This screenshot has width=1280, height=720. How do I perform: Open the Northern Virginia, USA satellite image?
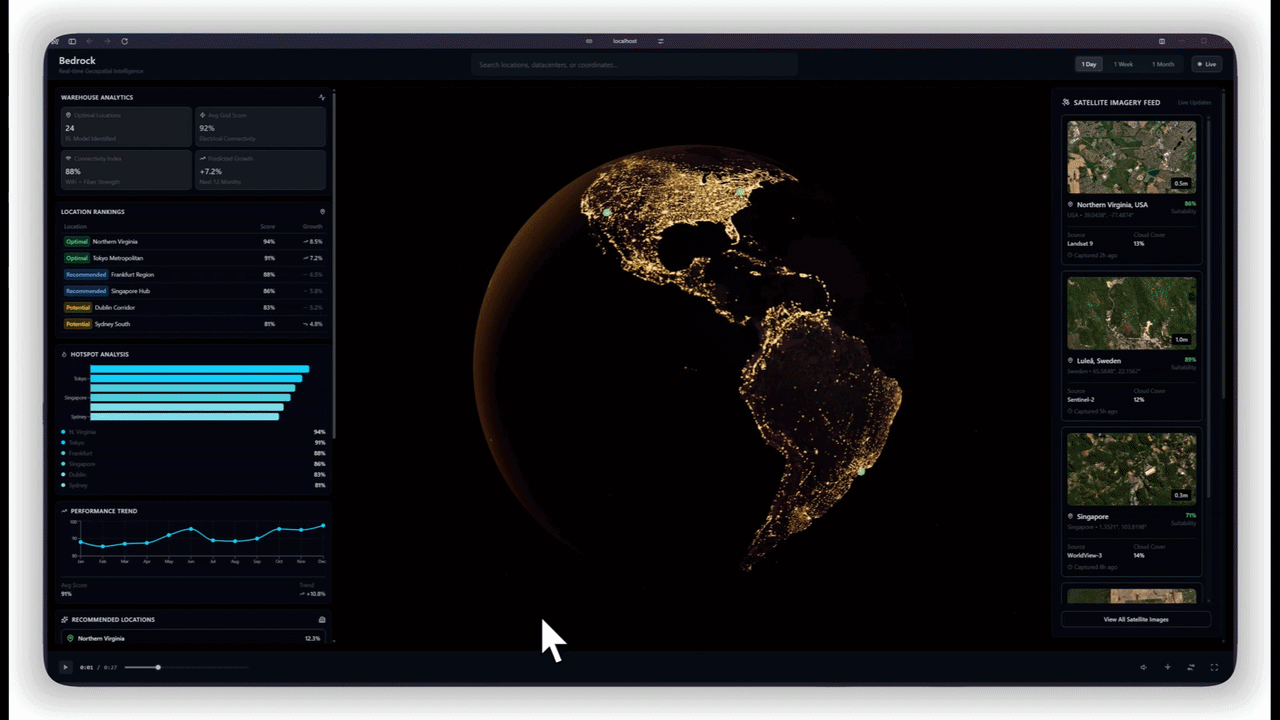click(1131, 157)
